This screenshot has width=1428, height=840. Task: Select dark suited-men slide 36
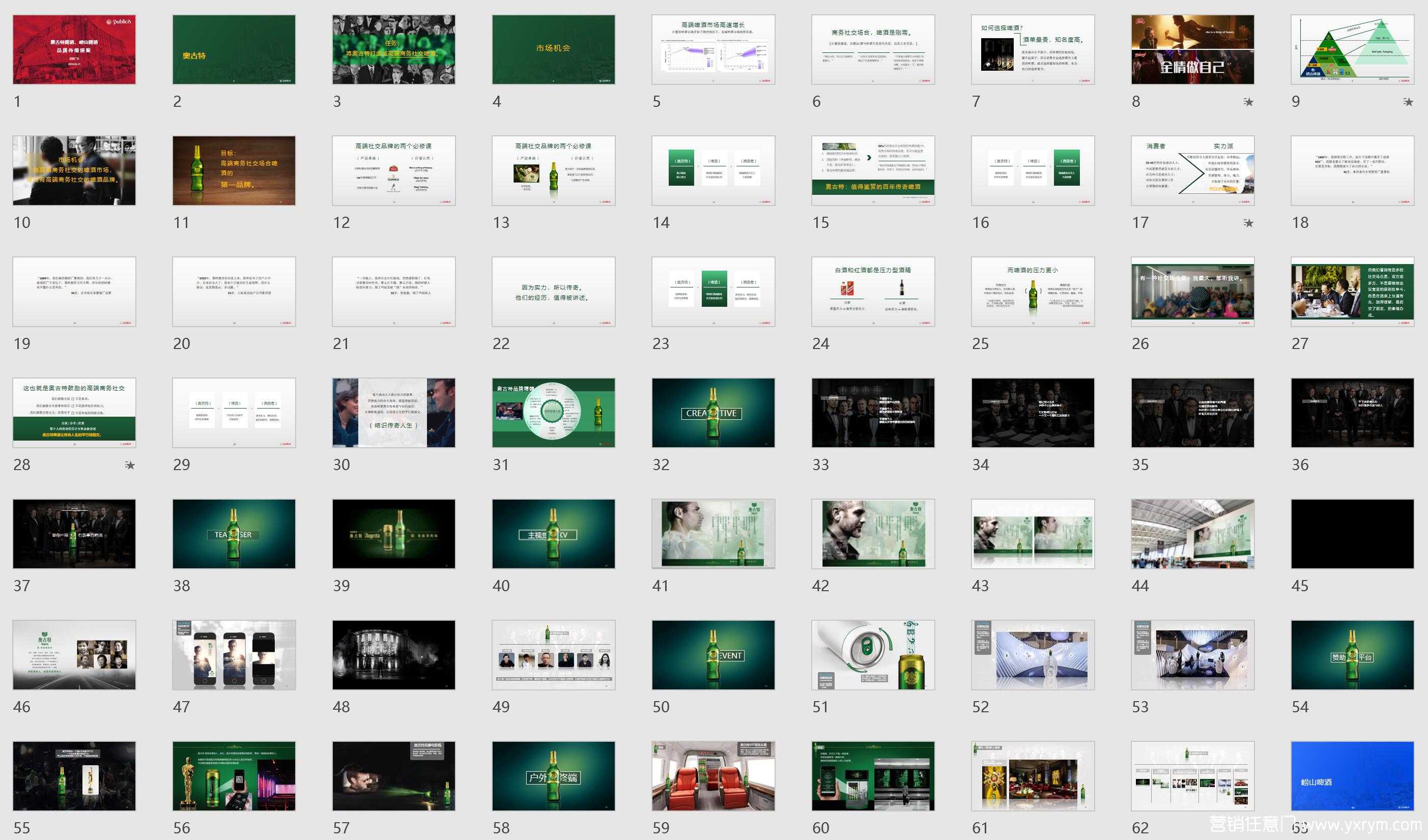point(1353,413)
